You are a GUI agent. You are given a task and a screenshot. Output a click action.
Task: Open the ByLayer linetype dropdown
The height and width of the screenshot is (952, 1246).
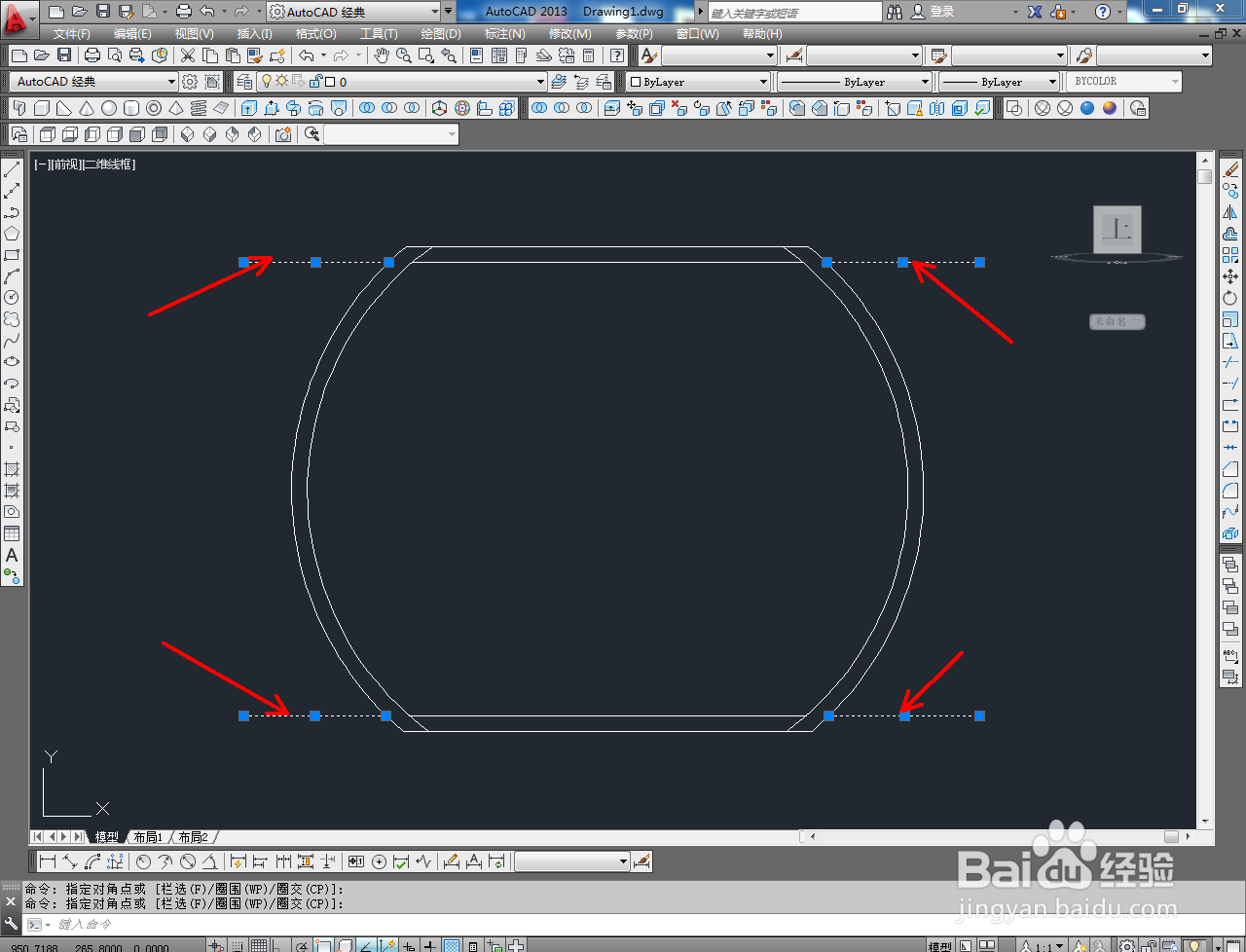point(855,82)
